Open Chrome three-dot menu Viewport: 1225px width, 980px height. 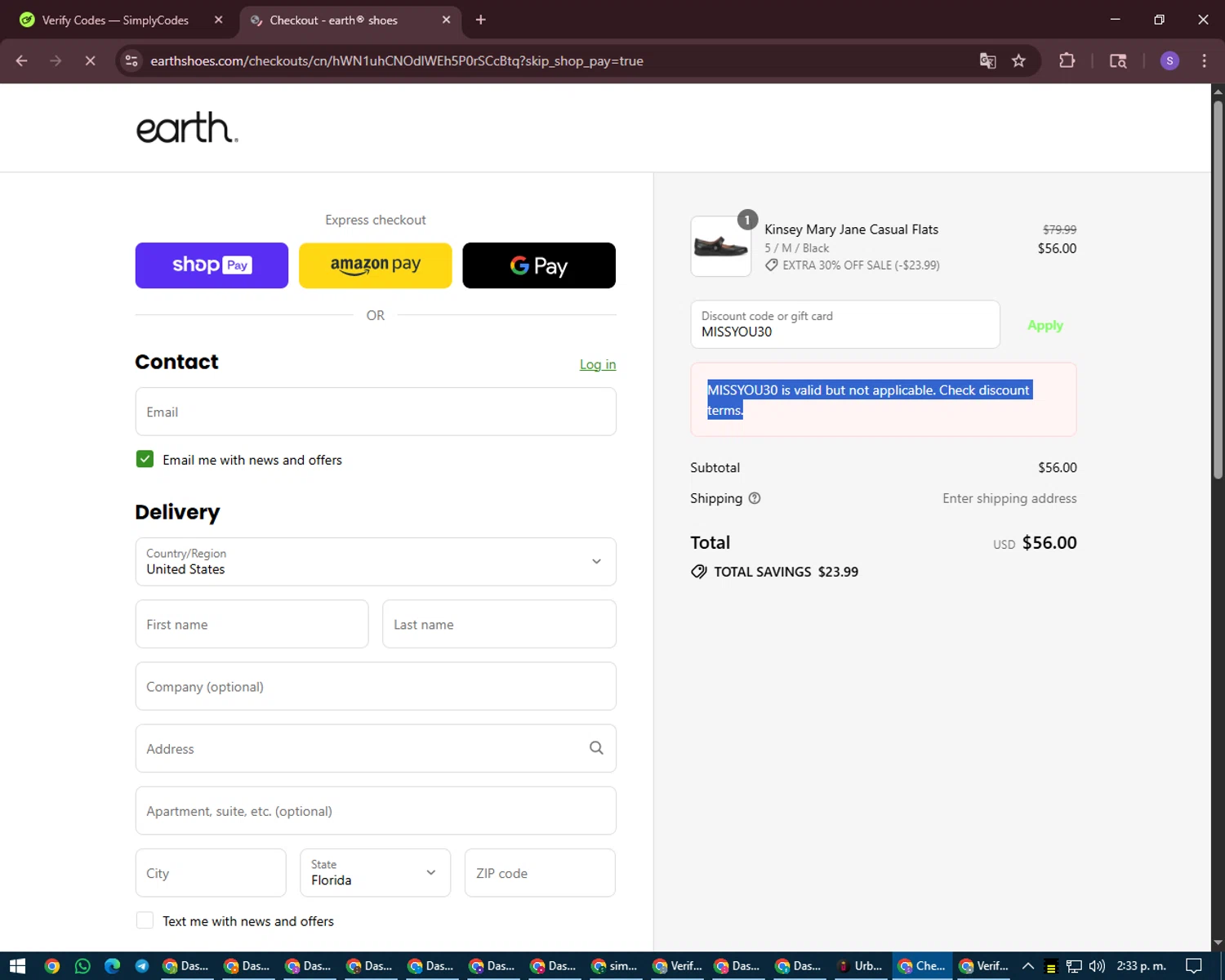(x=1204, y=61)
